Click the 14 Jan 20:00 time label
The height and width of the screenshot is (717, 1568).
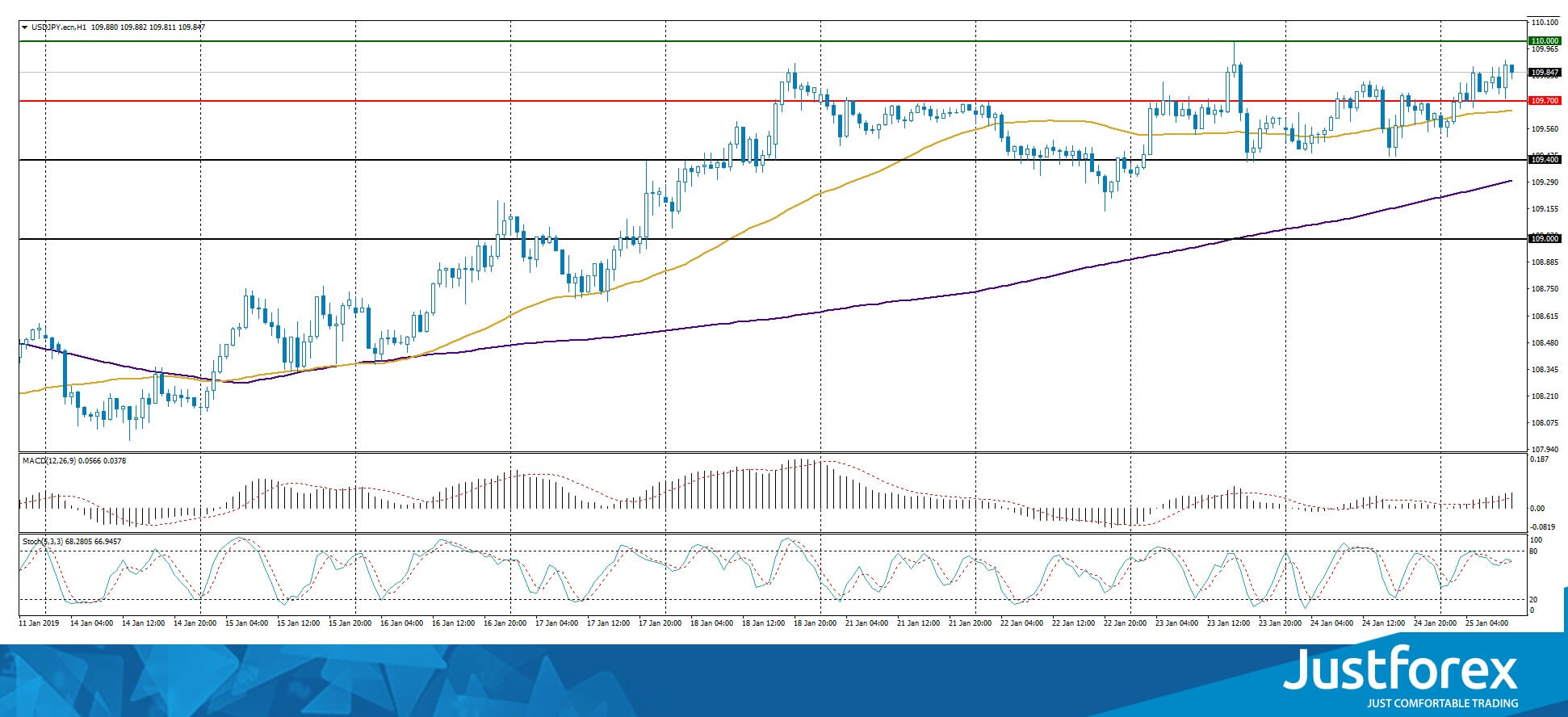(195, 623)
